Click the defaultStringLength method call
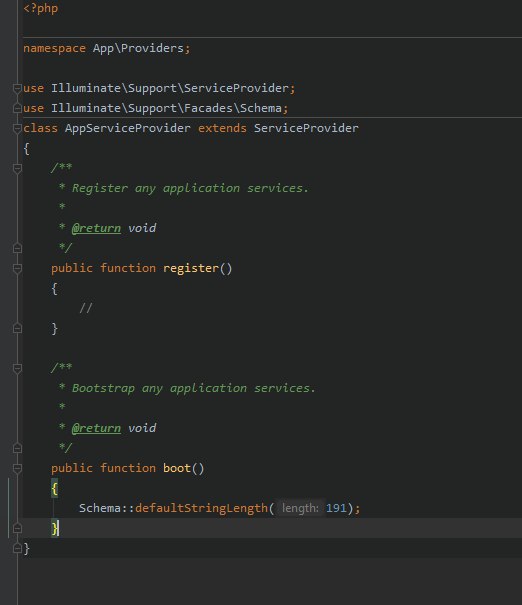This screenshot has width=522, height=605. (x=201, y=509)
